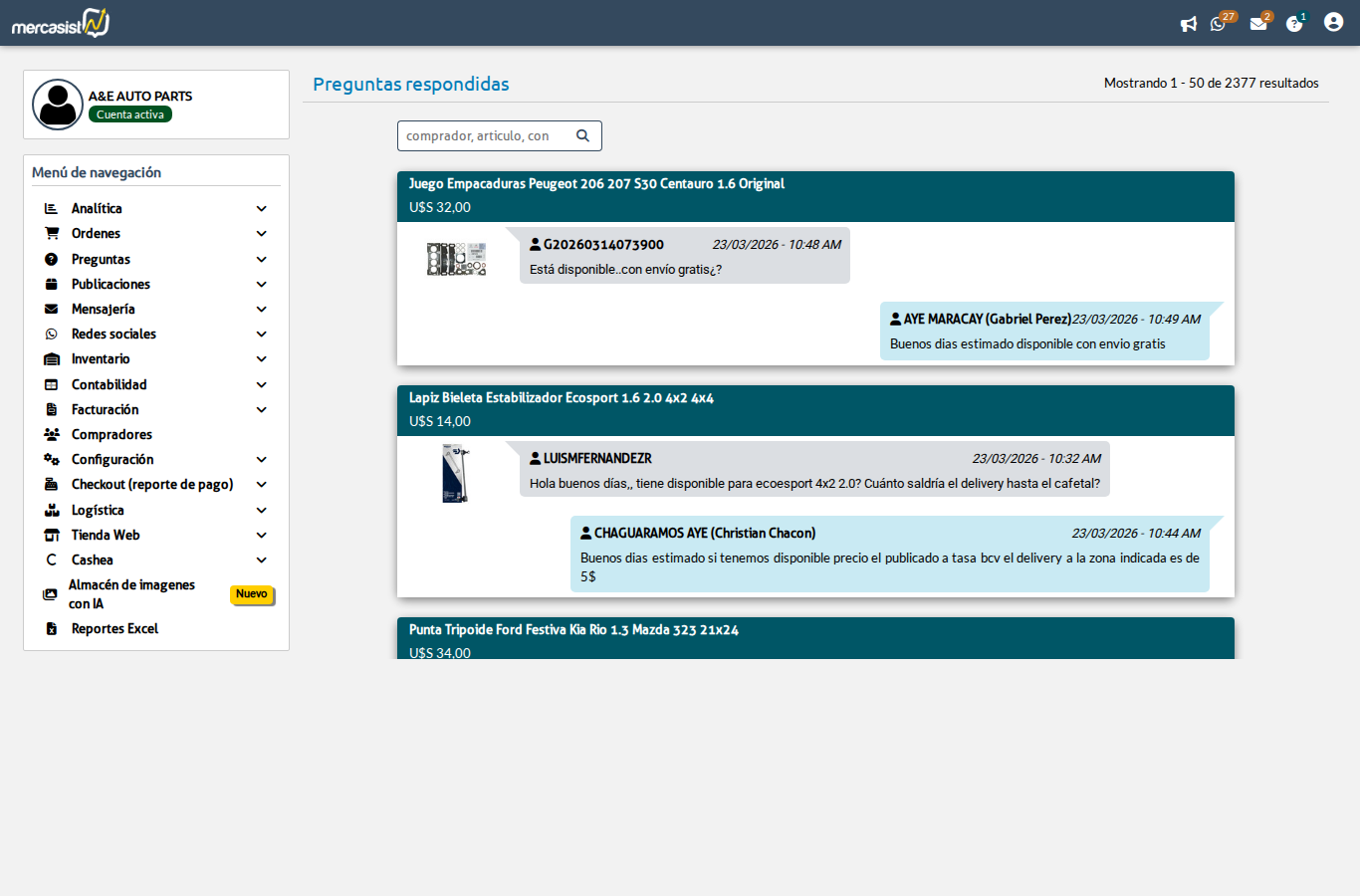Click the search magnifier icon
This screenshot has height=896, width=1360.
coord(583,135)
